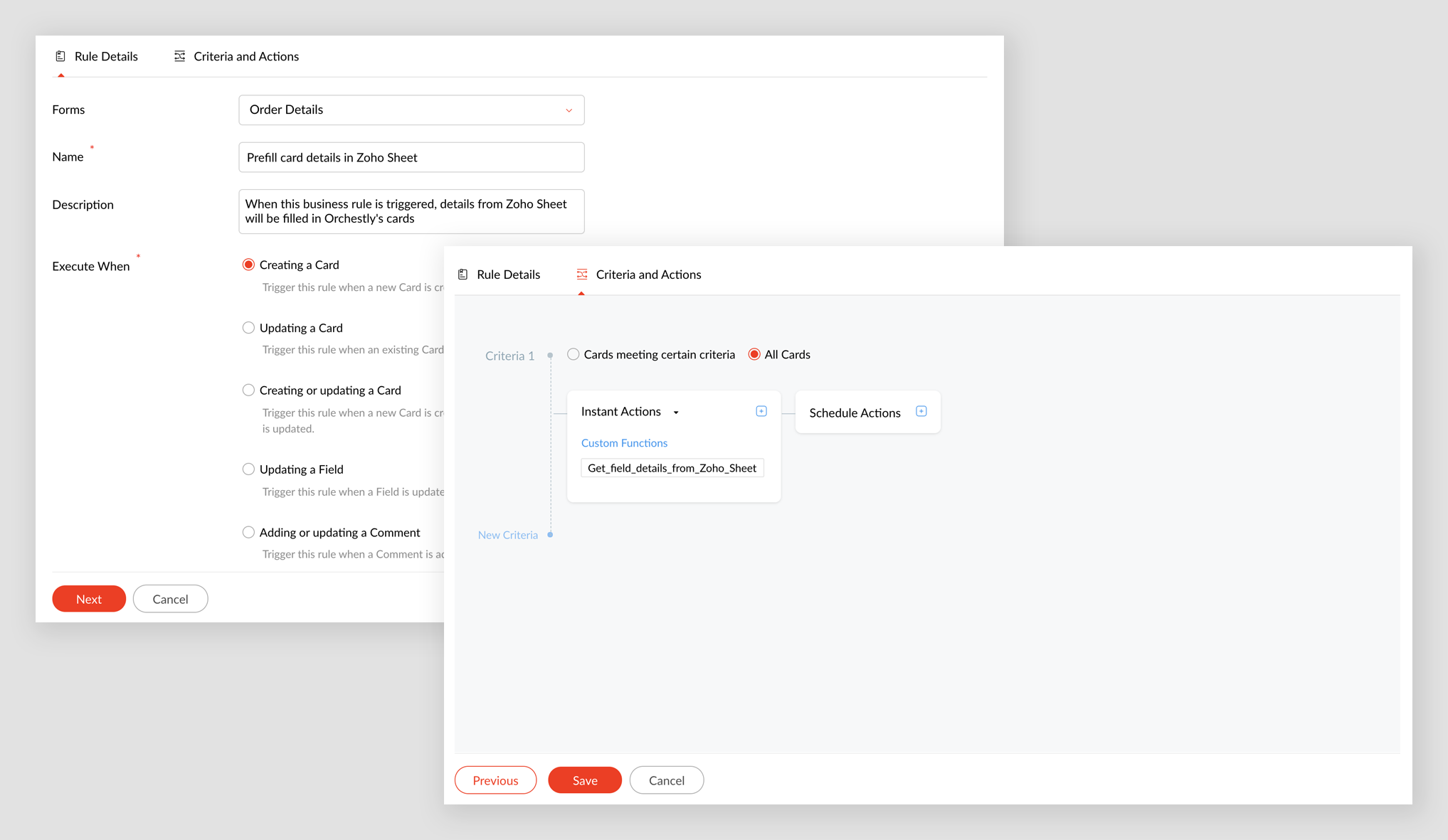Select Cards meeting certain criteria option
Screen dimensions: 1448x840
click(x=574, y=354)
